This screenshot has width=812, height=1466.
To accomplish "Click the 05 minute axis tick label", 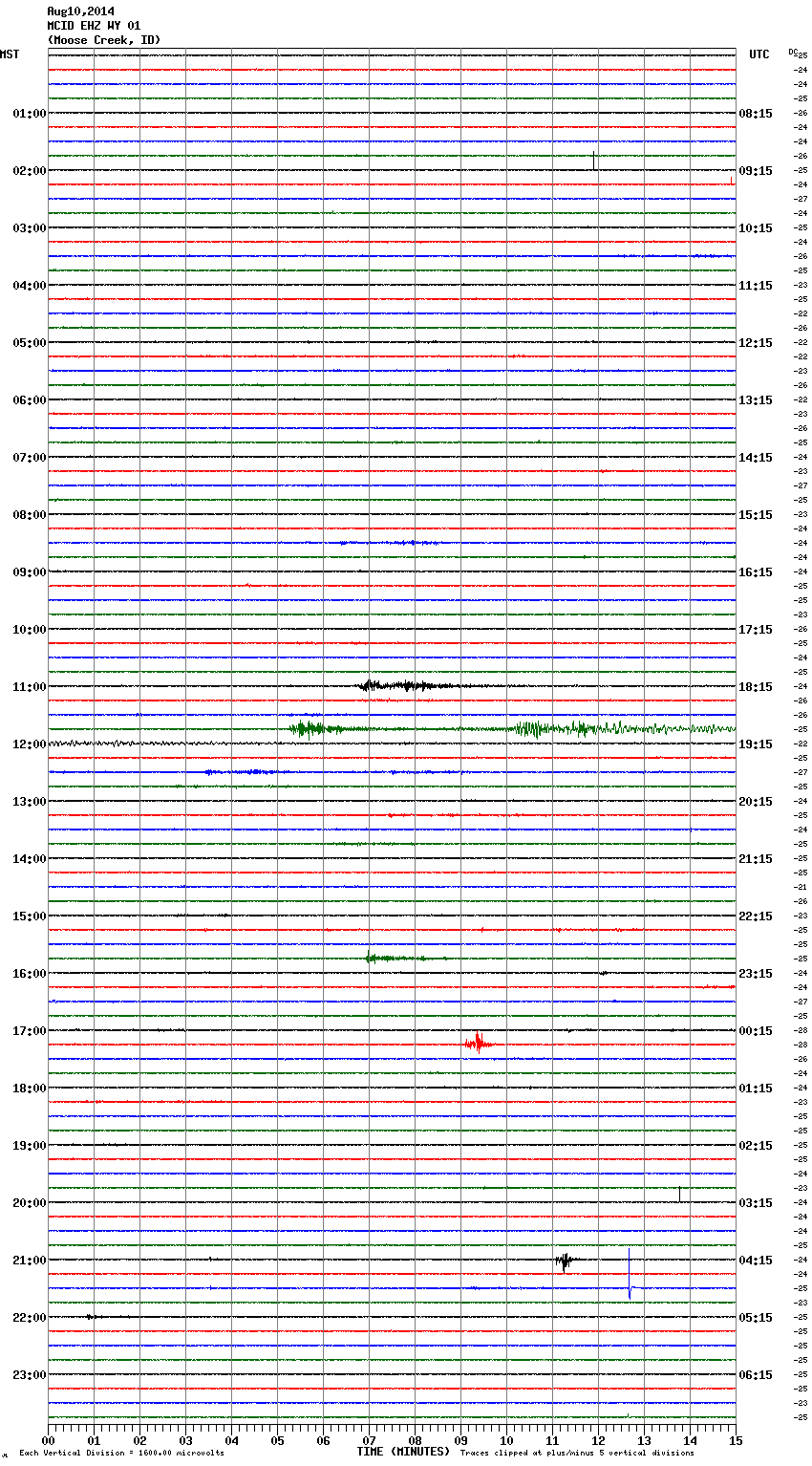I will click(278, 1440).
